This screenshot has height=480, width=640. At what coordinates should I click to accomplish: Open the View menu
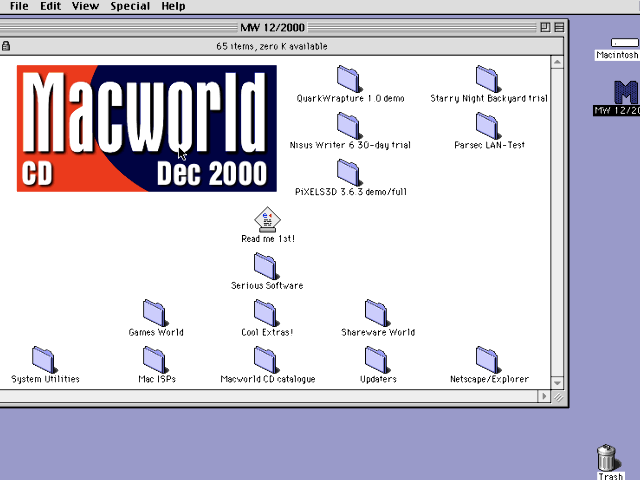pyautogui.click(x=85, y=6)
